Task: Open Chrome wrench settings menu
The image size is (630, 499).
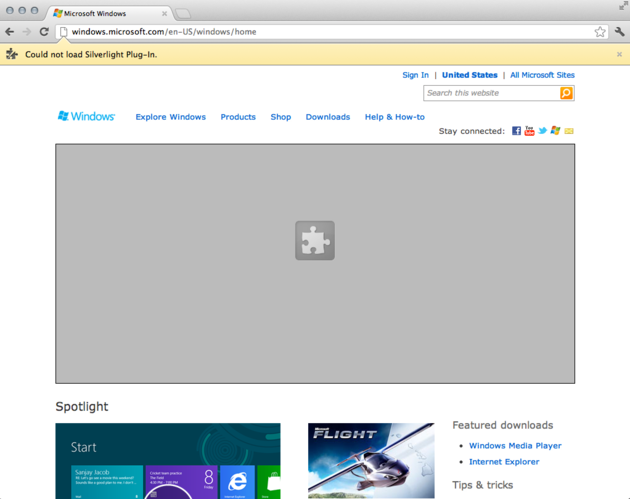Action: [619, 31]
